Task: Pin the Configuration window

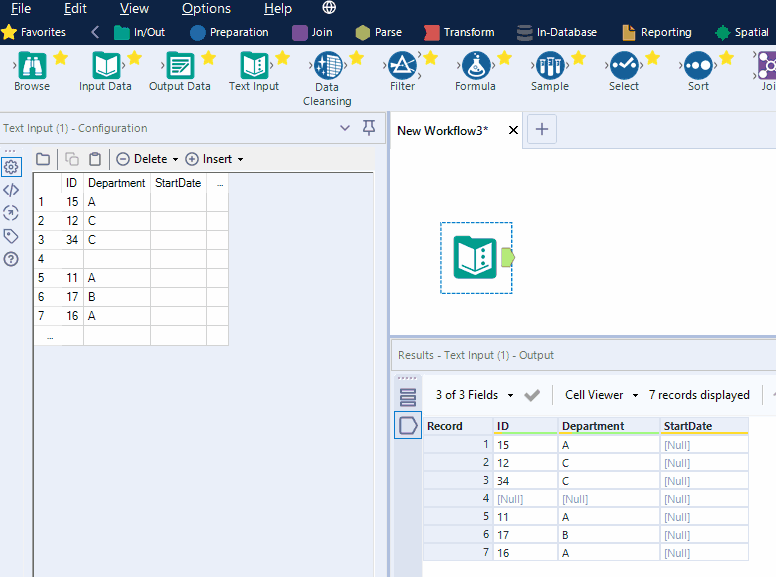Action: coord(369,128)
